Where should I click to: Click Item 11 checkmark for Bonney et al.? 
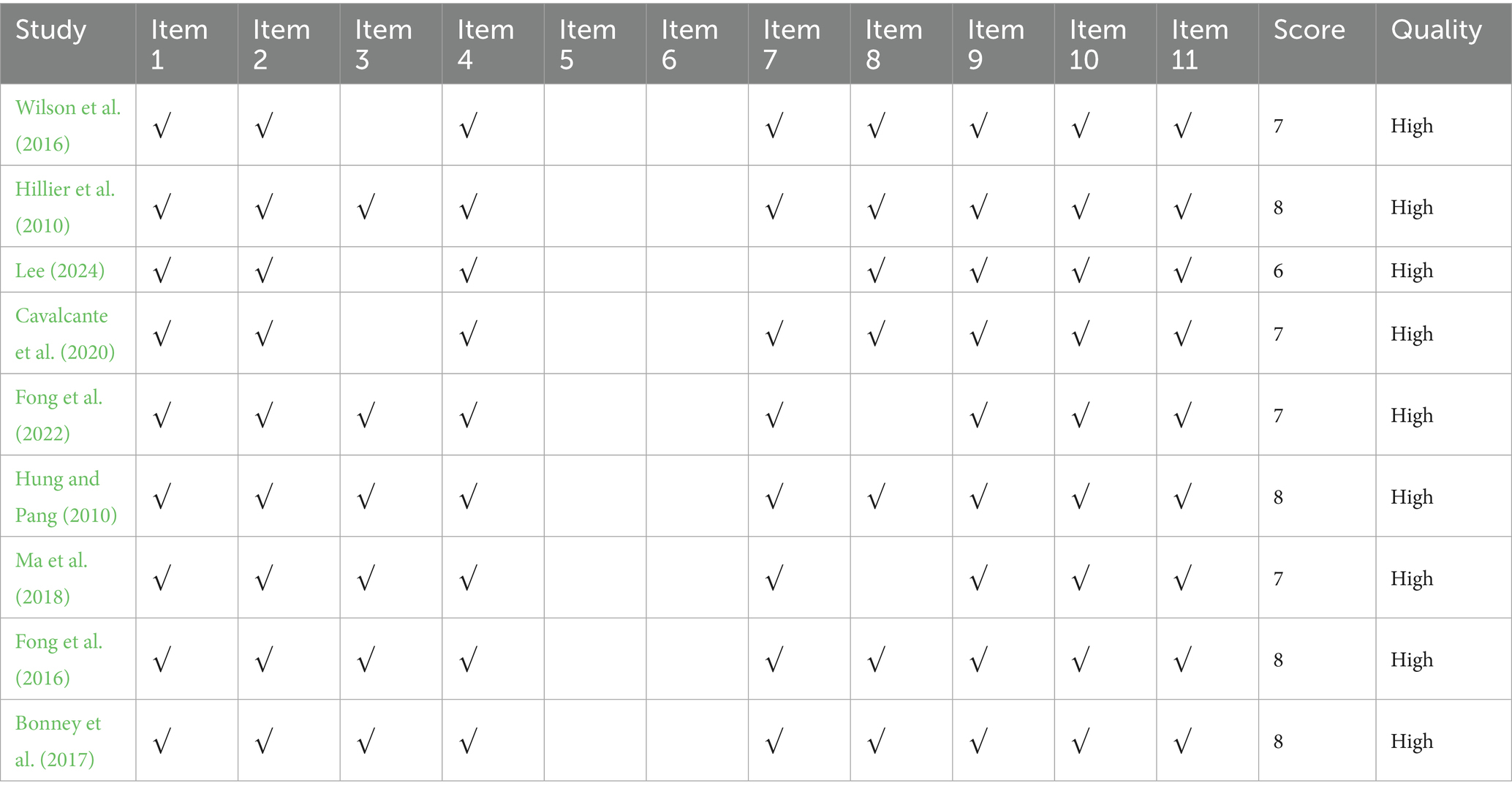pyautogui.click(x=1182, y=742)
